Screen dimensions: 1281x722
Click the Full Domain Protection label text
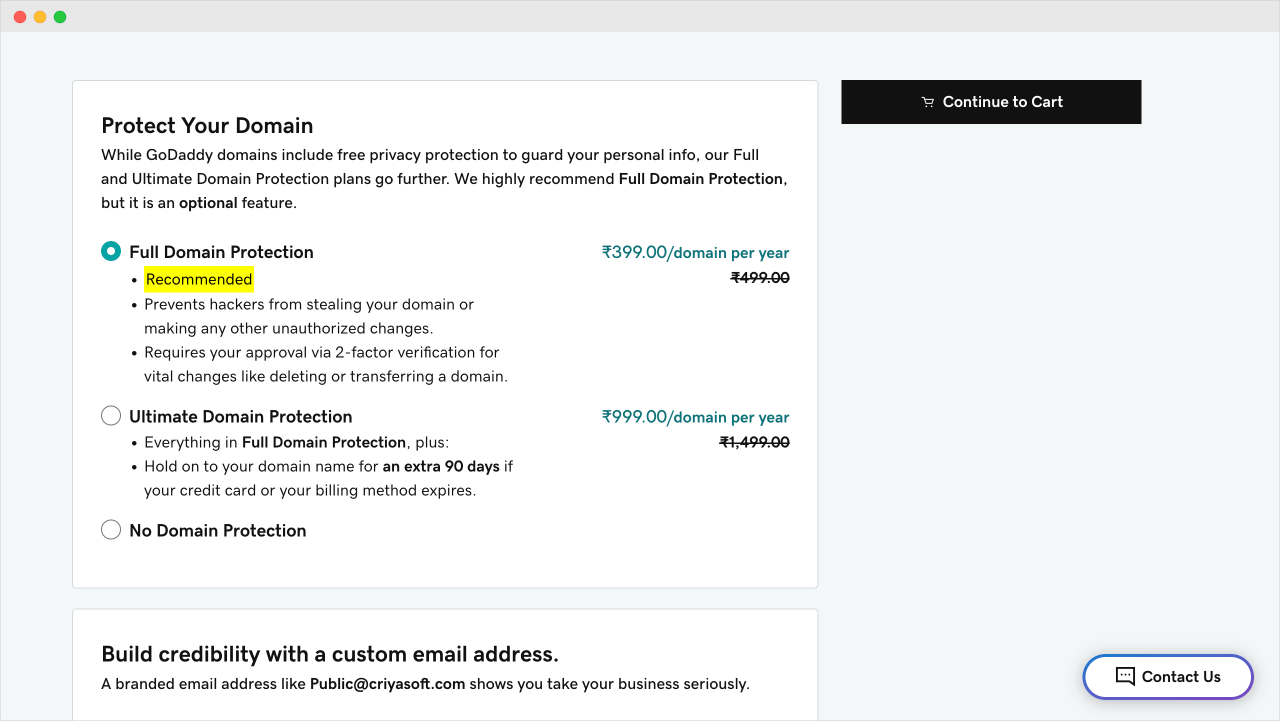(x=221, y=252)
